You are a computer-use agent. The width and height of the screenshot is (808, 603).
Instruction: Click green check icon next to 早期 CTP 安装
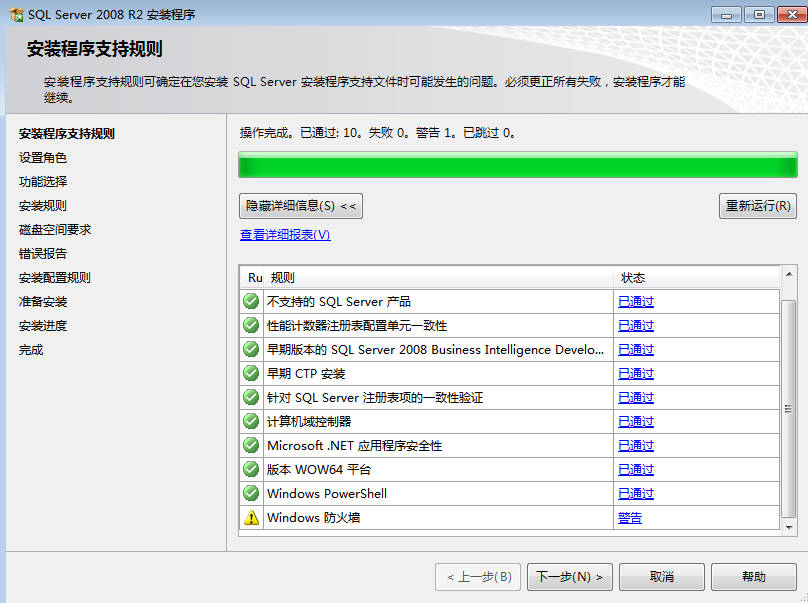point(251,373)
